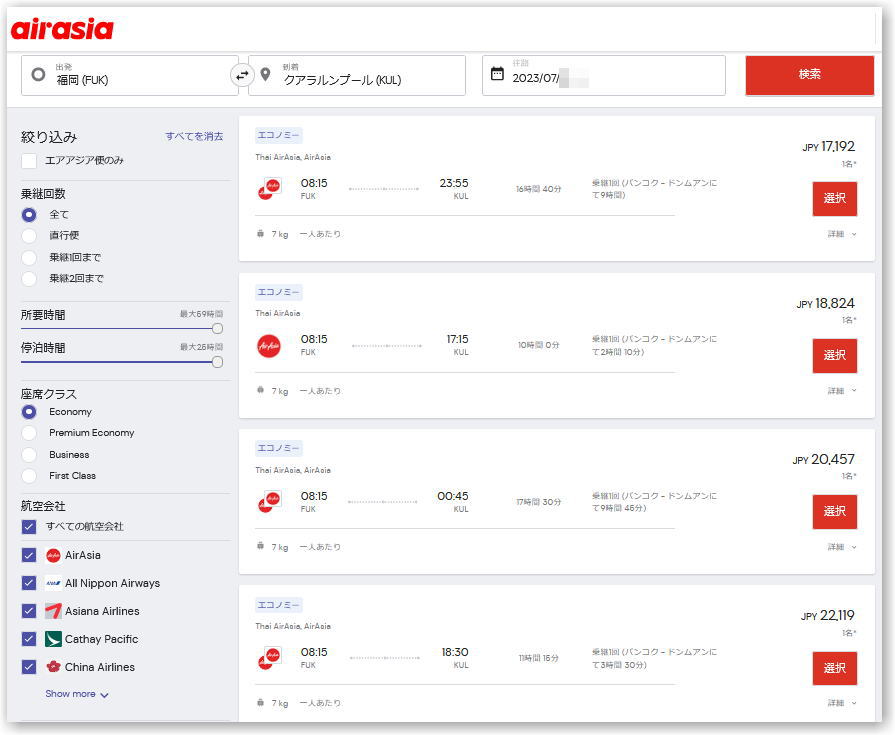Click baggage icon on JPY 18,824 flight
The width and height of the screenshot is (895, 735).
point(260,390)
